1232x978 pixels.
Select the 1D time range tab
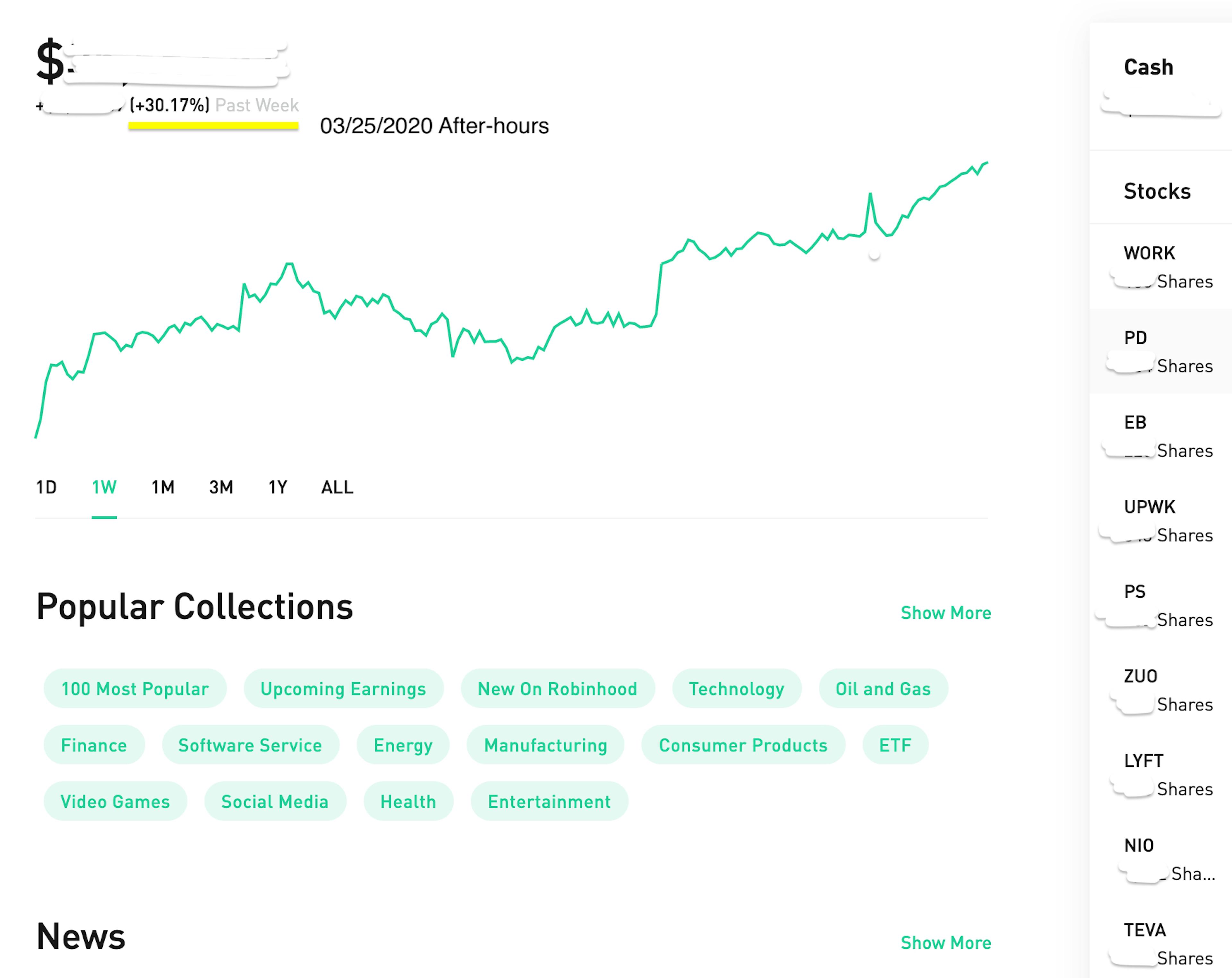[46, 487]
